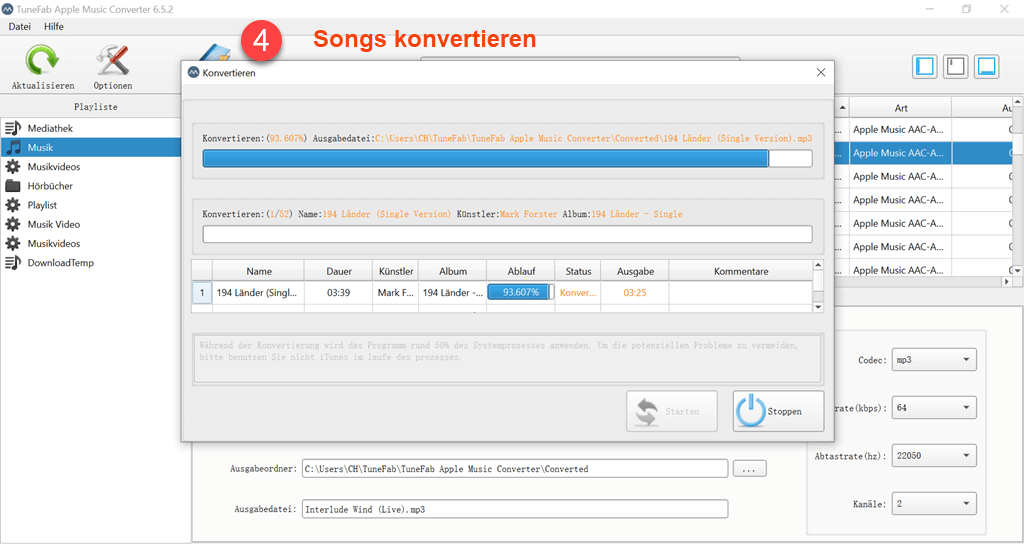Select Mediathek in the playlist sidebar
The image size is (1024, 544).
point(50,128)
